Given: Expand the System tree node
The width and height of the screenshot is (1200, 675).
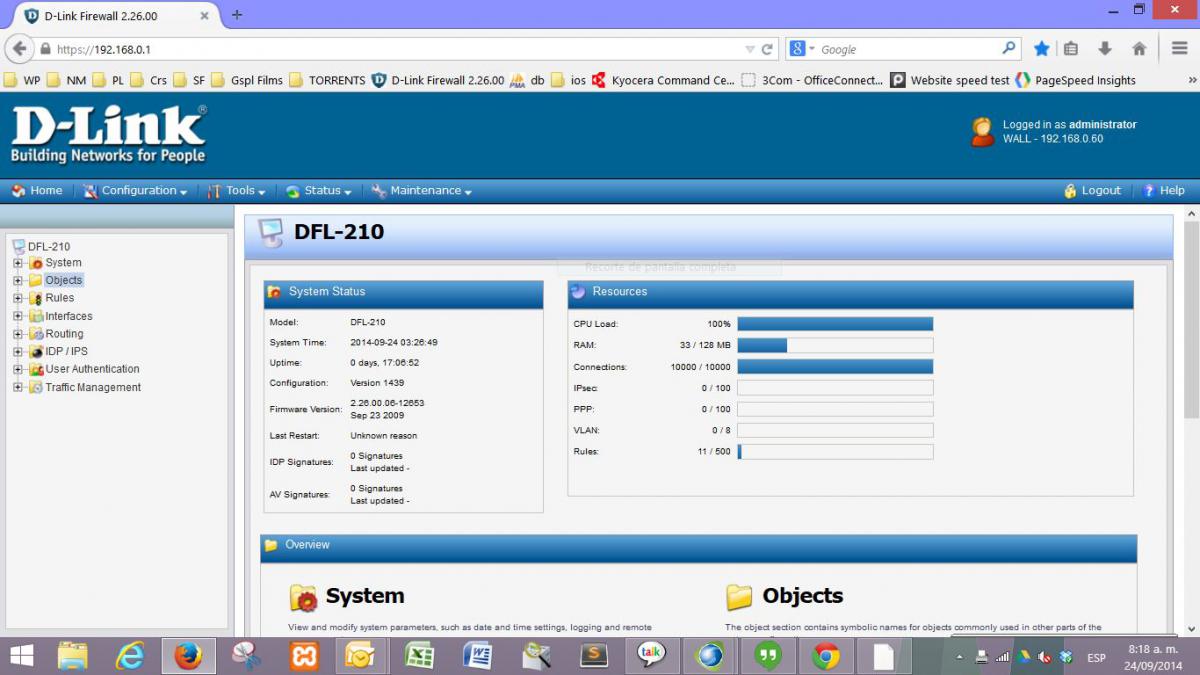Looking at the screenshot, I should click(x=17, y=263).
